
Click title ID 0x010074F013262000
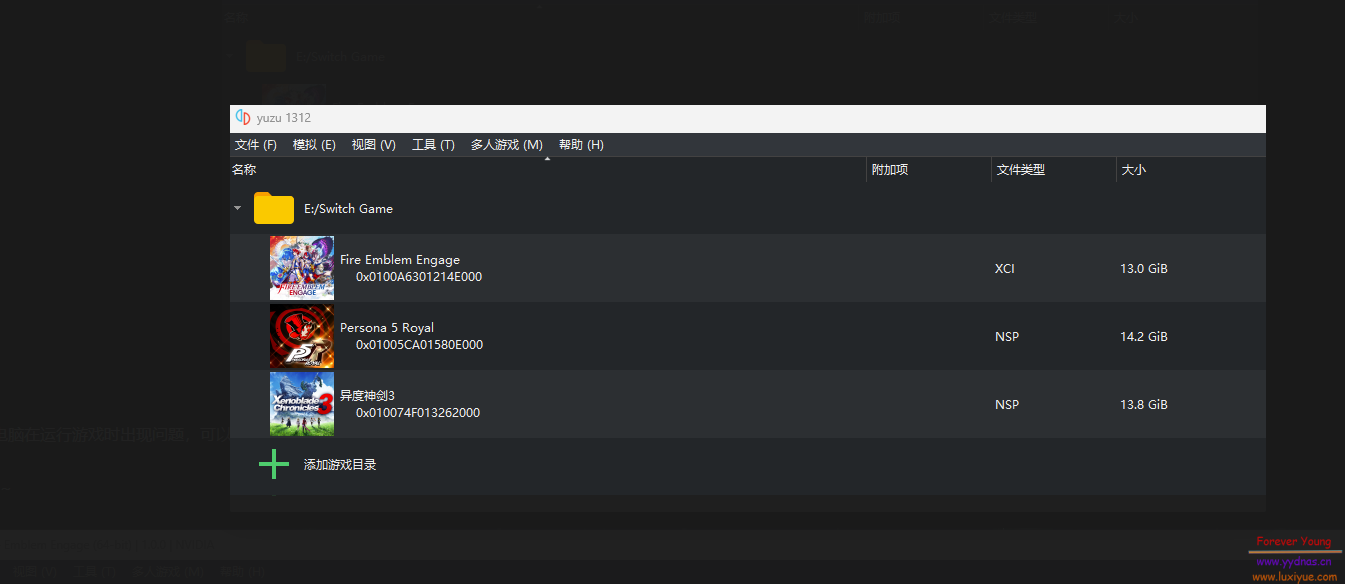pos(418,413)
